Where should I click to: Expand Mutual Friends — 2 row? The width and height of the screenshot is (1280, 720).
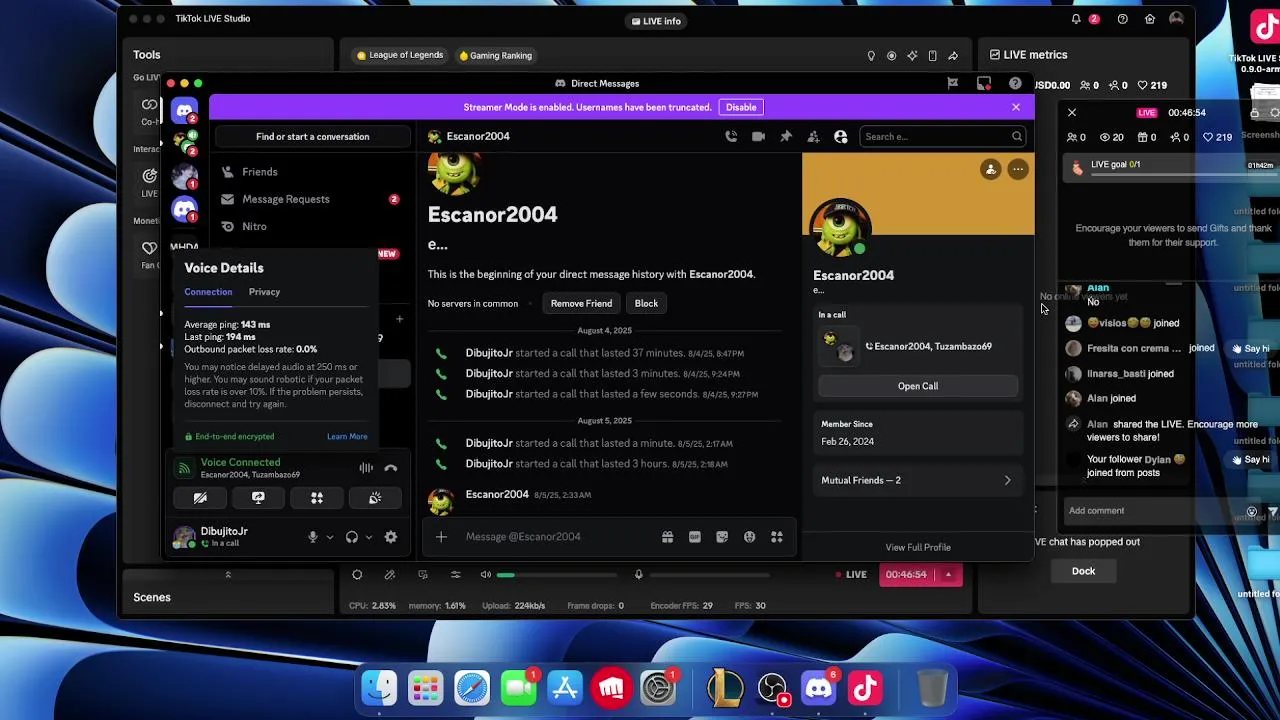(x=918, y=481)
